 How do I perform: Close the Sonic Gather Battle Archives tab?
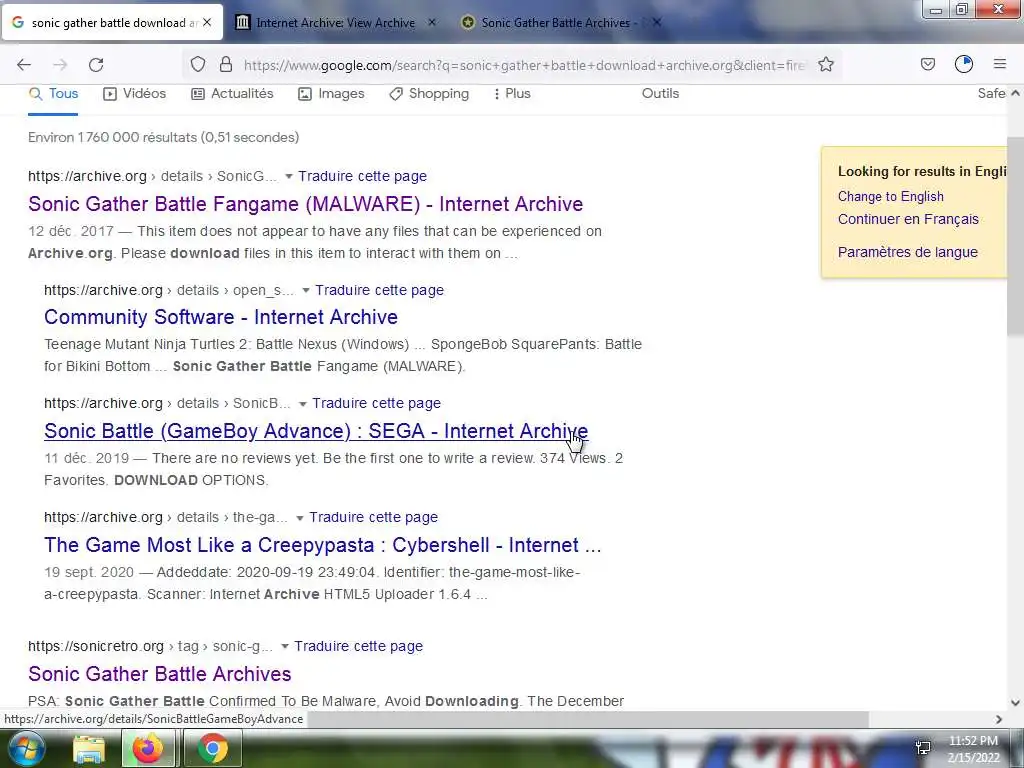(657, 22)
